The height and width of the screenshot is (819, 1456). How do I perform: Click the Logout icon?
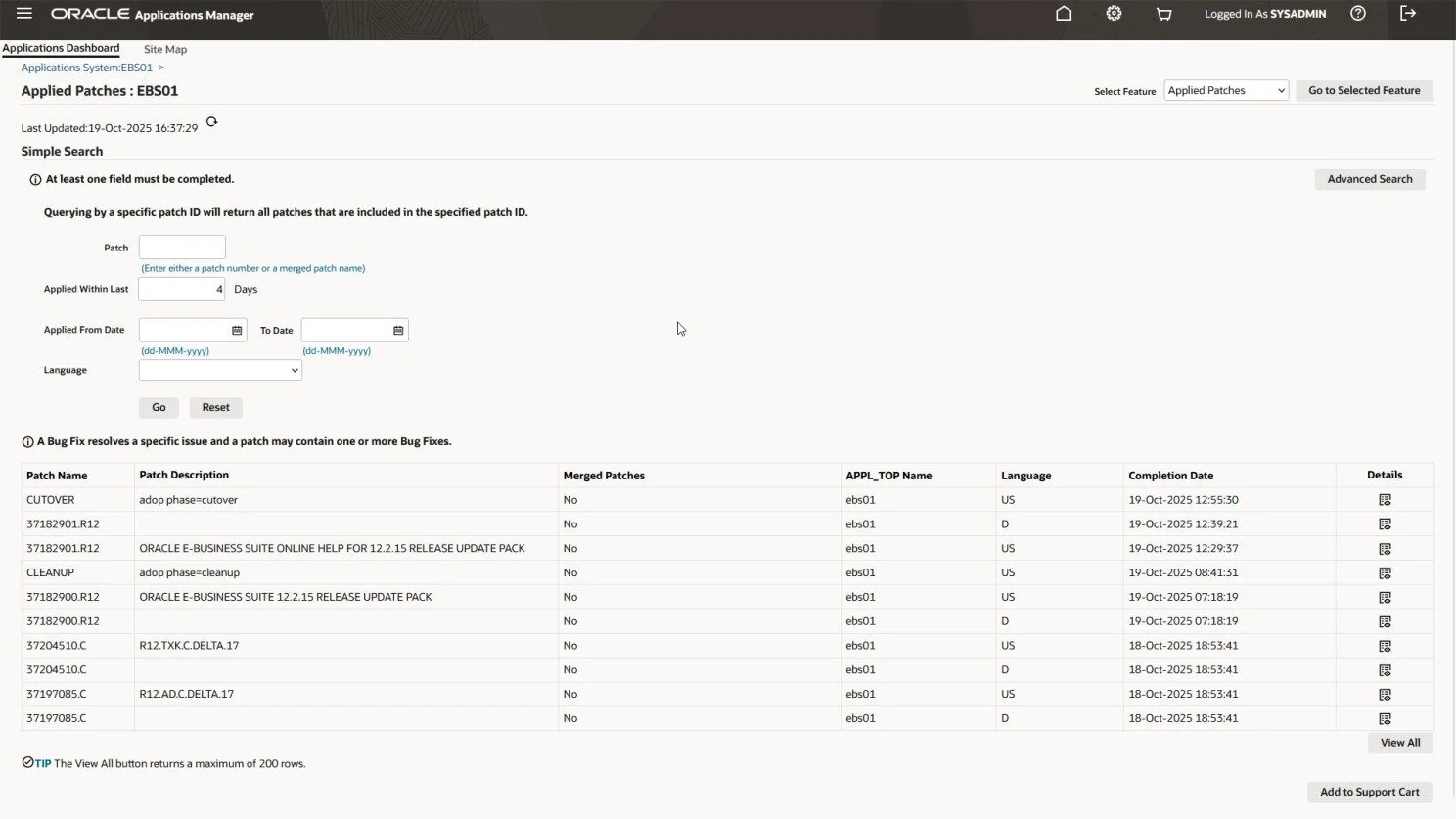click(1408, 14)
